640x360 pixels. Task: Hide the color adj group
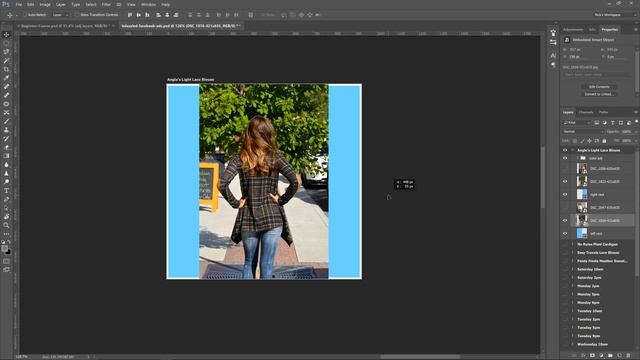tap(565, 158)
